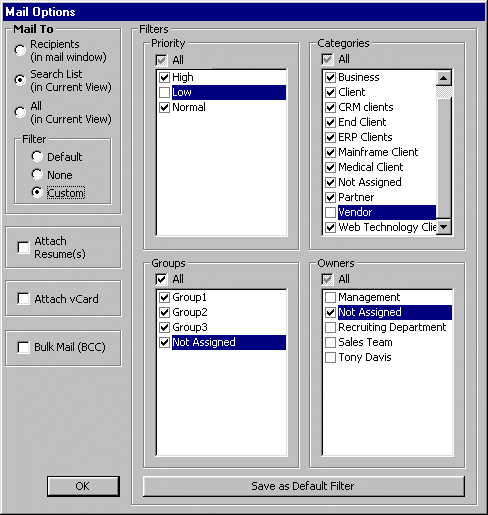The height and width of the screenshot is (515, 488).
Task: Check the Vendor category checkbox
Action: coord(330,212)
